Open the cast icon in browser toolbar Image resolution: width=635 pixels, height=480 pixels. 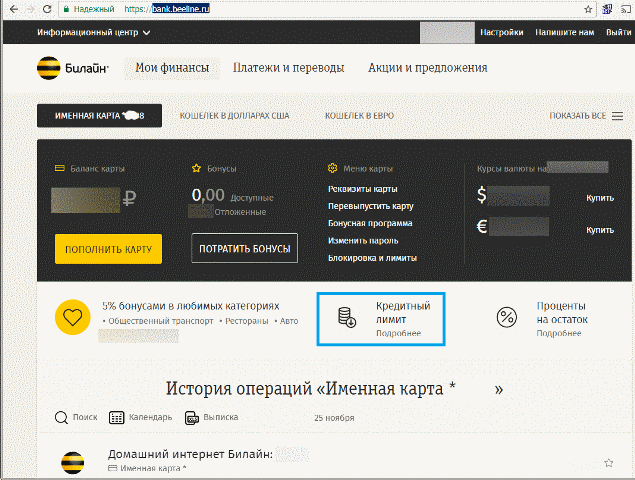point(626,9)
